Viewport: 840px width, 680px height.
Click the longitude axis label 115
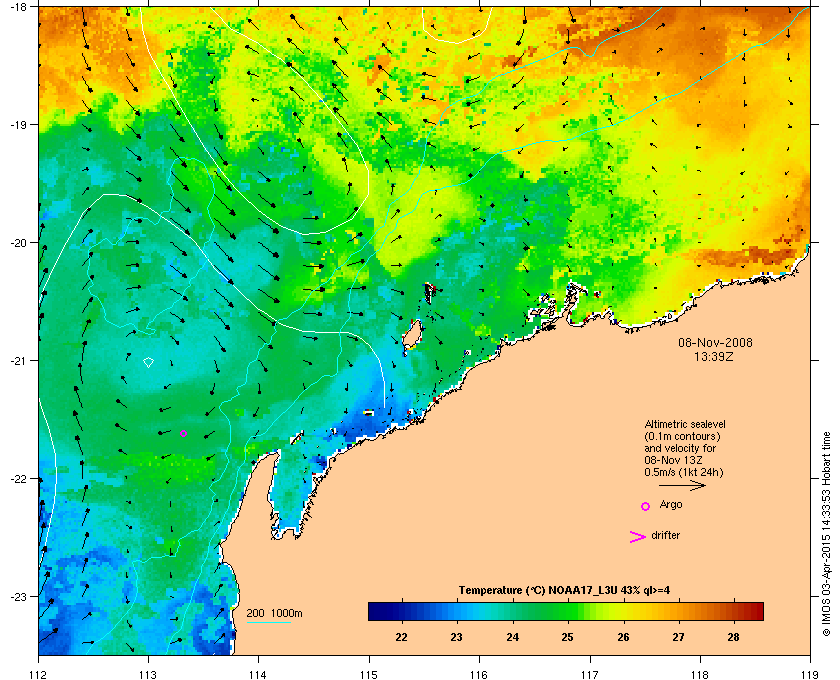pos(369,675)
